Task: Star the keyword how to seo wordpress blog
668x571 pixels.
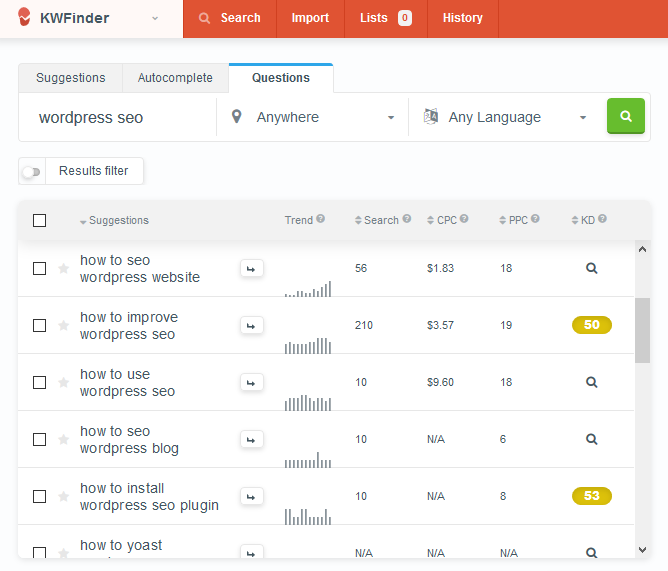Action: coord(63,439)
